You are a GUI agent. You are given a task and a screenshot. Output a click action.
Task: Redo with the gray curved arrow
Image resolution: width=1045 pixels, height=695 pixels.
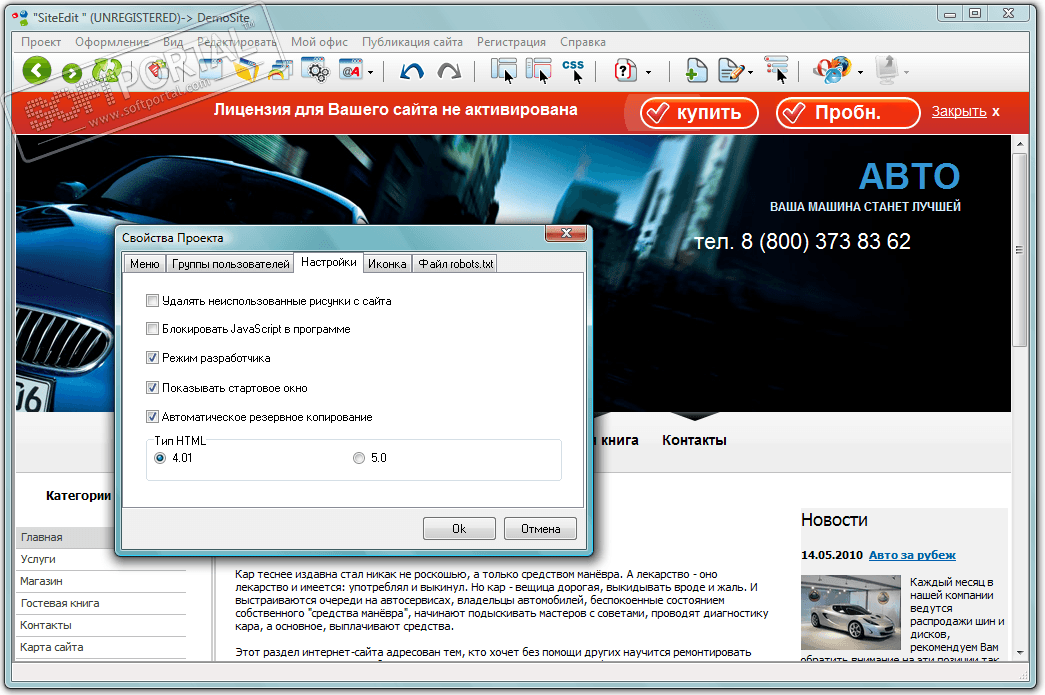449,71
